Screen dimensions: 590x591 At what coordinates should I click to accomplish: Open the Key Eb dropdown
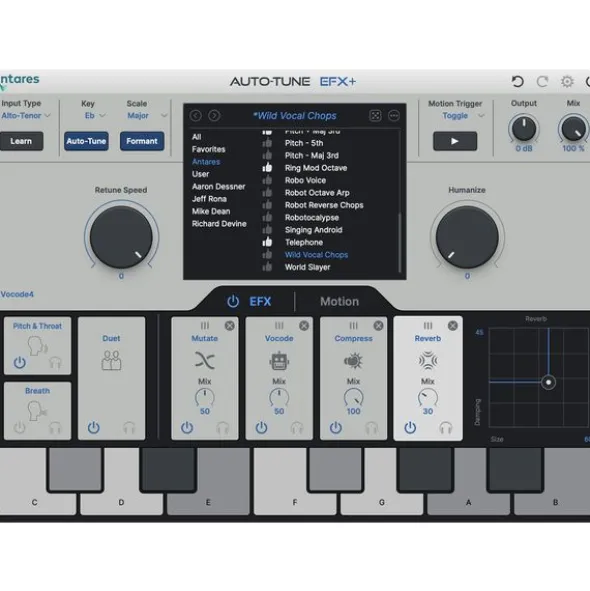point(95,115)
